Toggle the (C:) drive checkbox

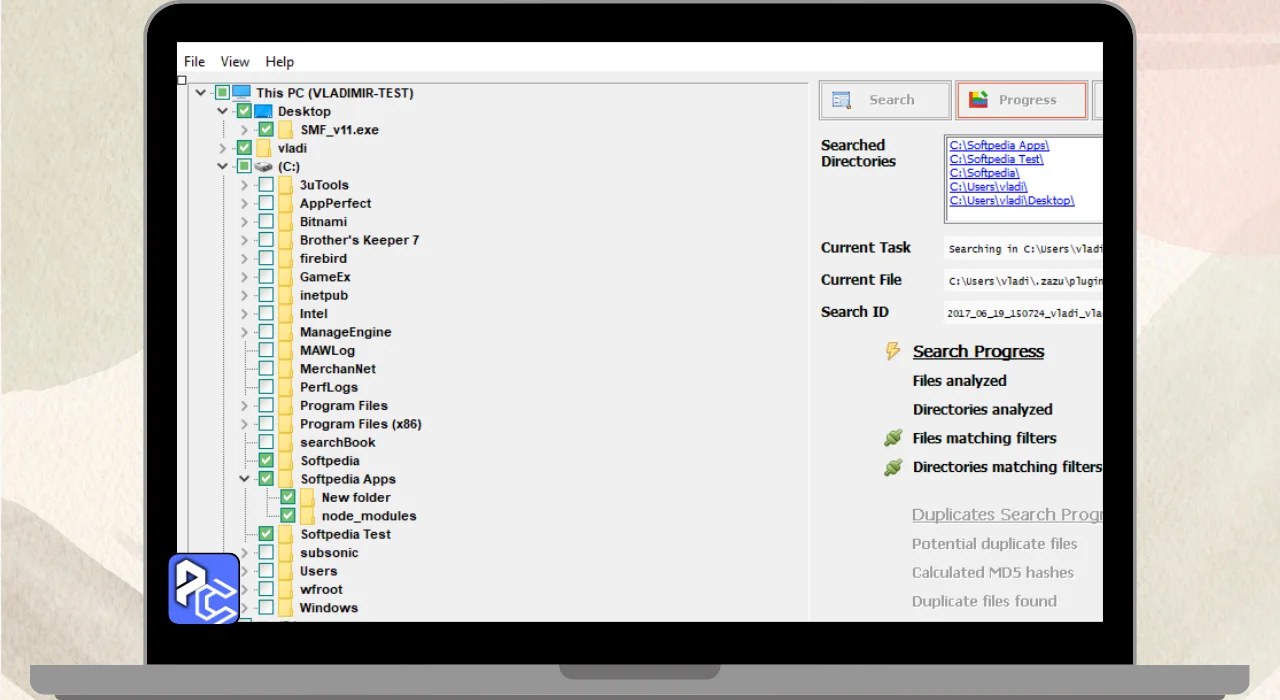click(244, 166)
